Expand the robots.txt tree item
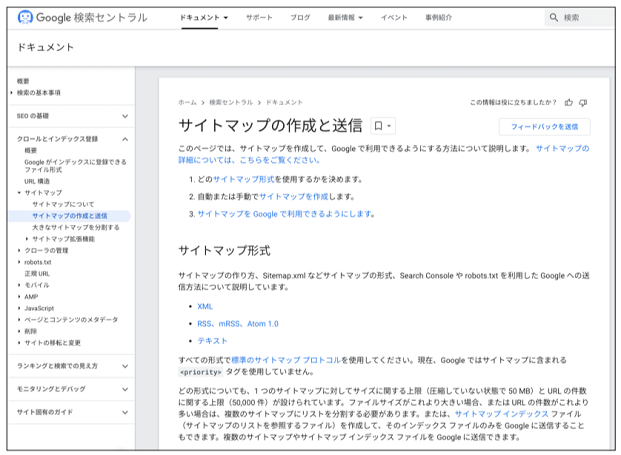 pos(19,262)
